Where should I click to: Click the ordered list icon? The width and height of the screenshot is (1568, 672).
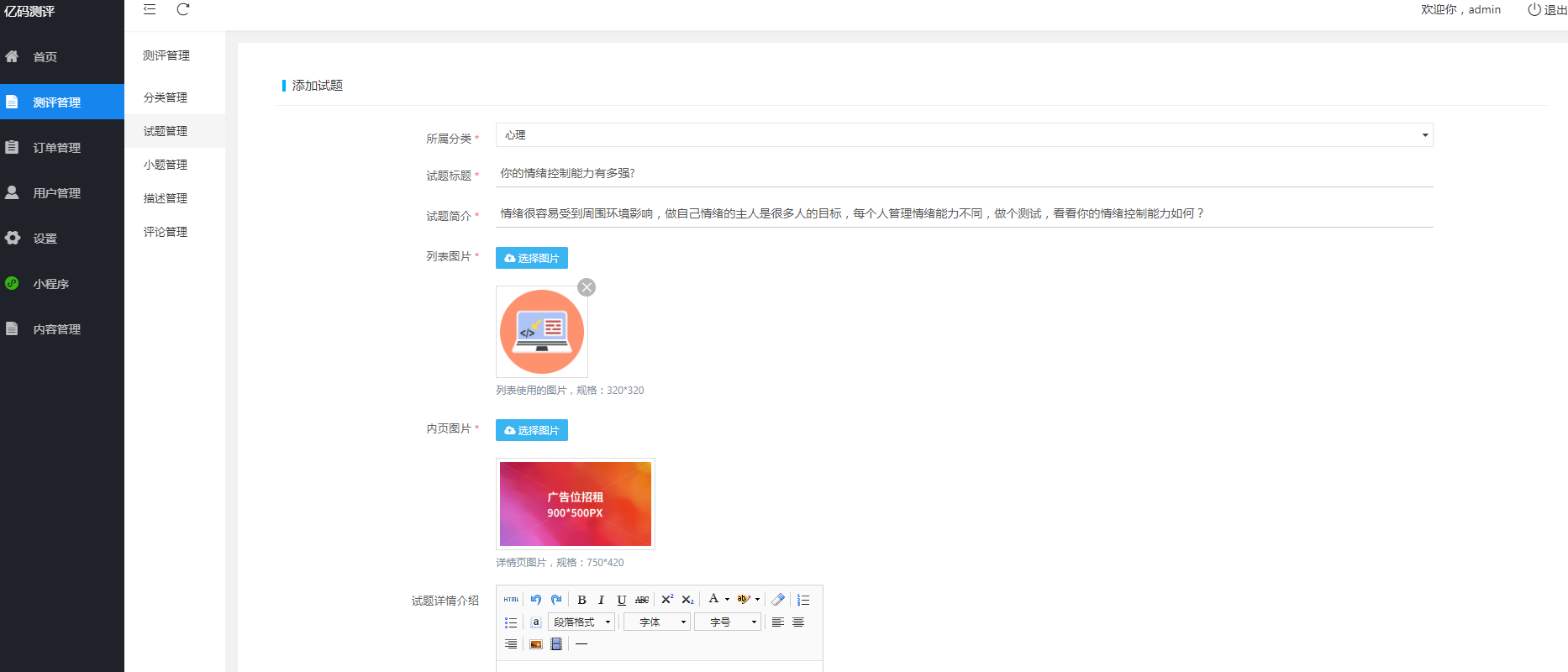803,600
